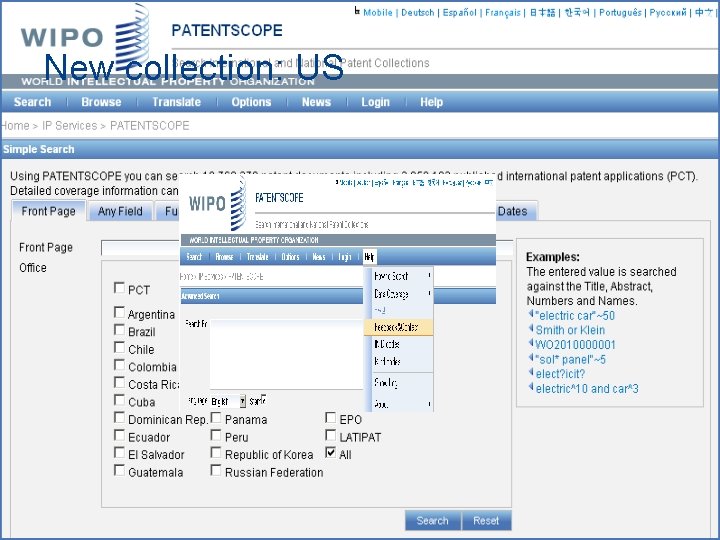The width and height of the screenshot is (720, 540).
Task: Open the Mobile version link
Action: (x=377, y=12)
